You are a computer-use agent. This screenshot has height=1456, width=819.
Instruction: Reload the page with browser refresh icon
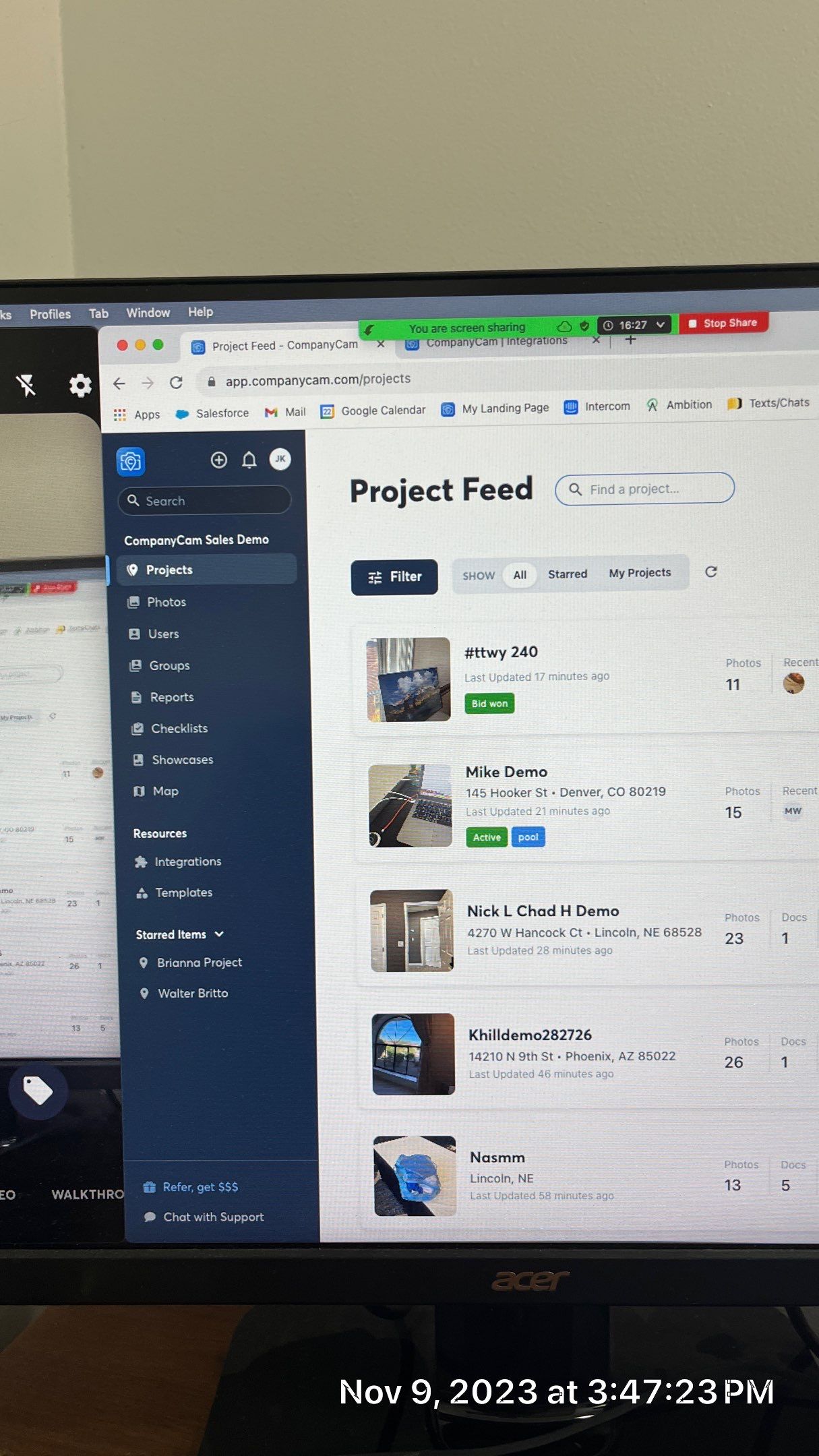[x=176, y=382]
